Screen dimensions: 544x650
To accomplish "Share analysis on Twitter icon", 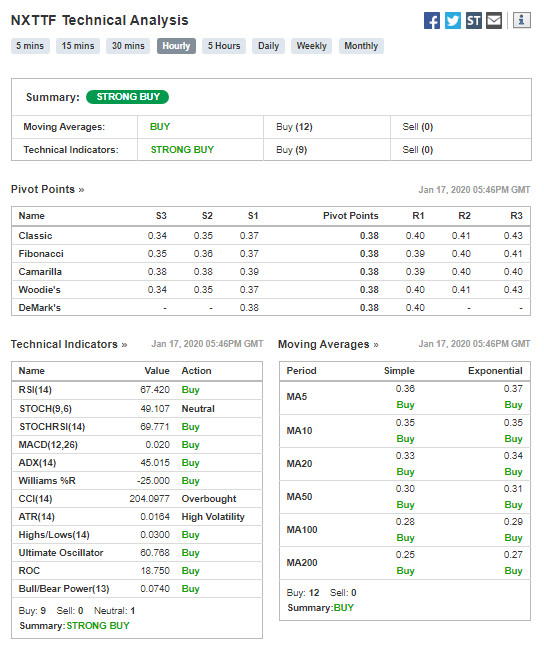I will click(453, 20).
